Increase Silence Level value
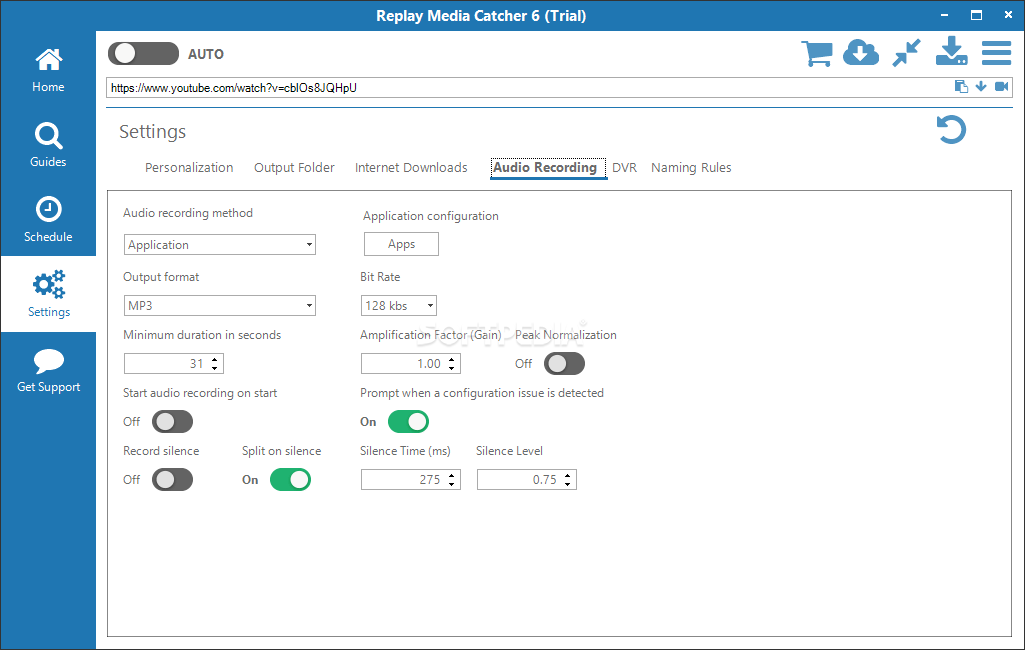 click(567, 475)
